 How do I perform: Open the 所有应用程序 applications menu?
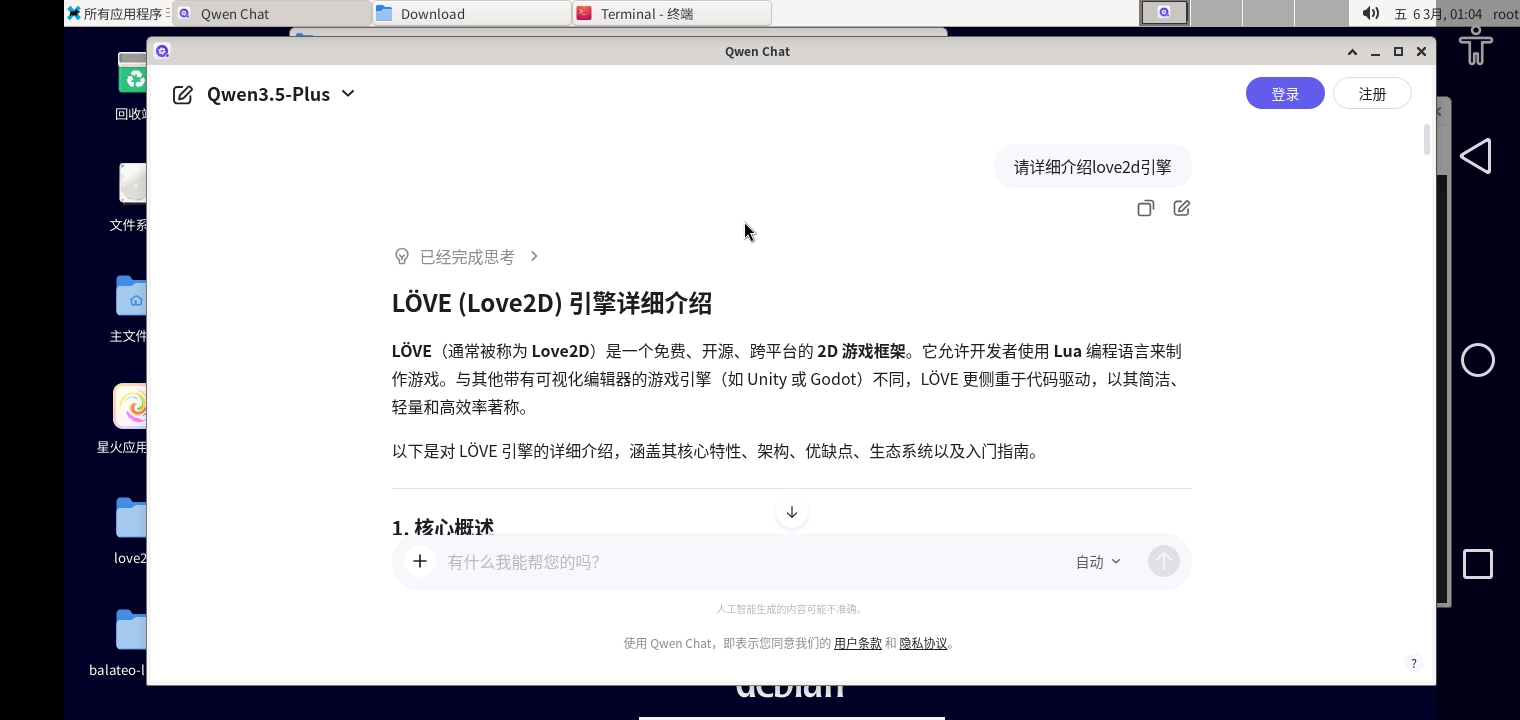click(117, 13)
